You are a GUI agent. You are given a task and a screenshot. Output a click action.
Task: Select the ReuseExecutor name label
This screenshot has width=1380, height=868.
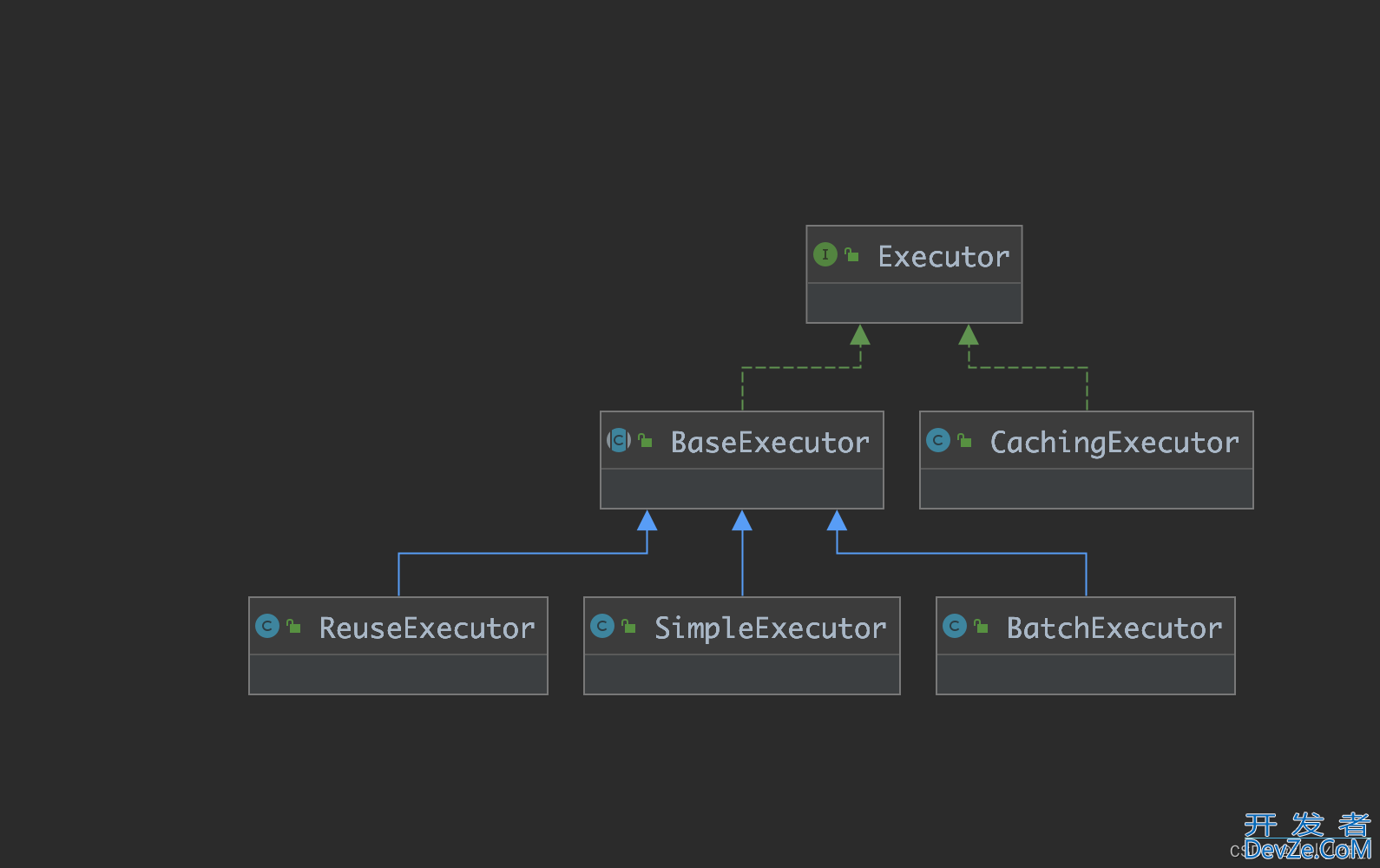point(427,628)
